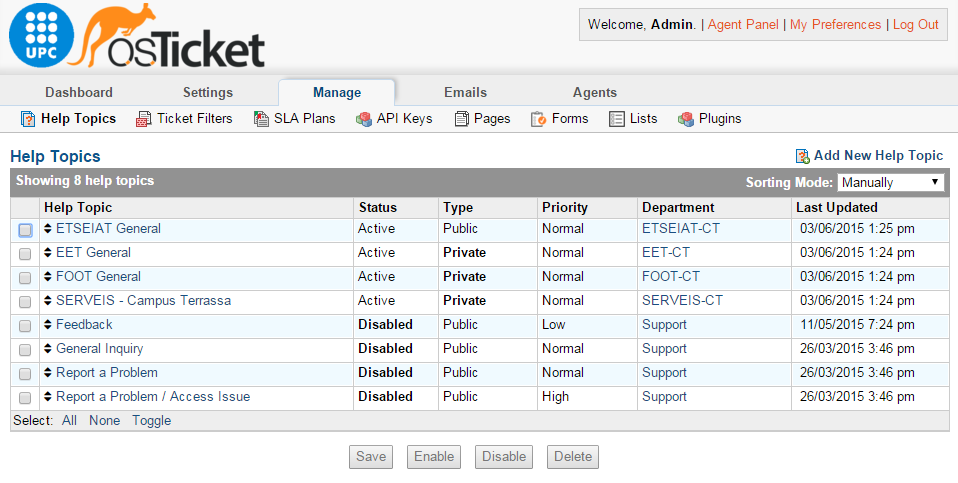Open My Preferences link
The width and height of the screenshot is (958, 483).
(835, 24)
